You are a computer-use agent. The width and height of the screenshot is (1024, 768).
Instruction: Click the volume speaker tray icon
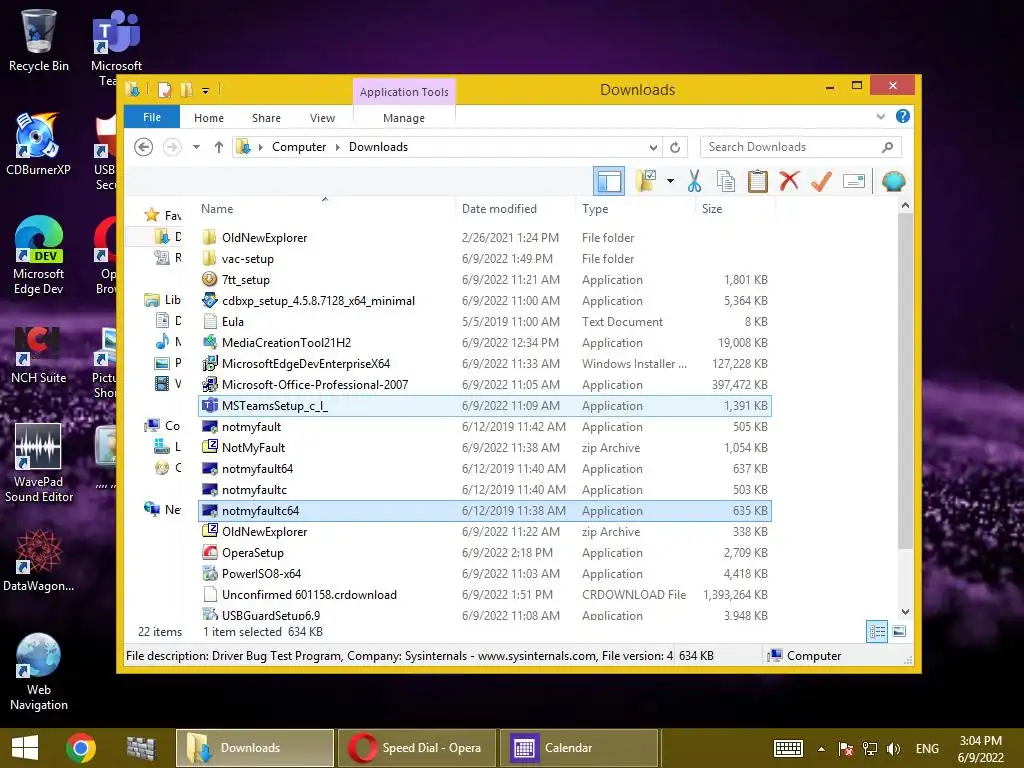(x=893, y=748)
